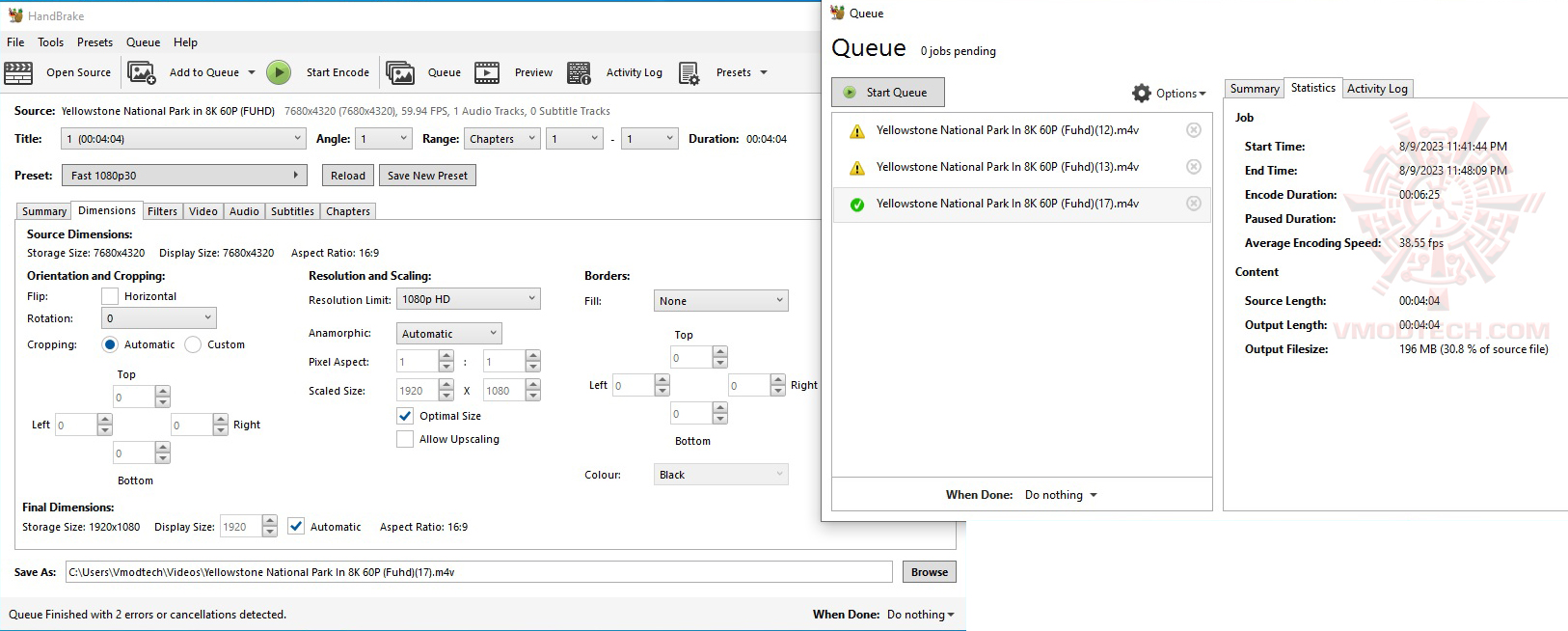This screenshot has width=1568, height=631.
Task: Click the Browse button
Action: [x=930, y=572]
